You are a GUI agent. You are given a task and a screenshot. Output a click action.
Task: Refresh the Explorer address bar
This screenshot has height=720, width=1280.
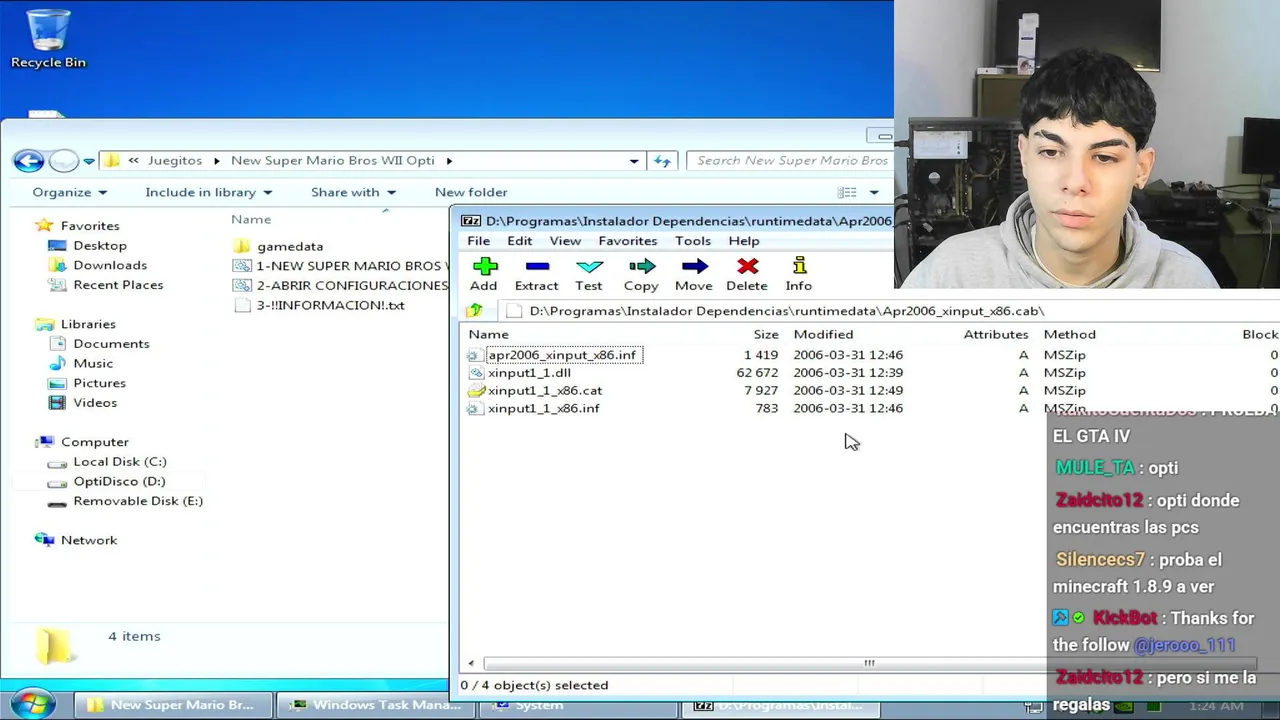coord(662,160)
